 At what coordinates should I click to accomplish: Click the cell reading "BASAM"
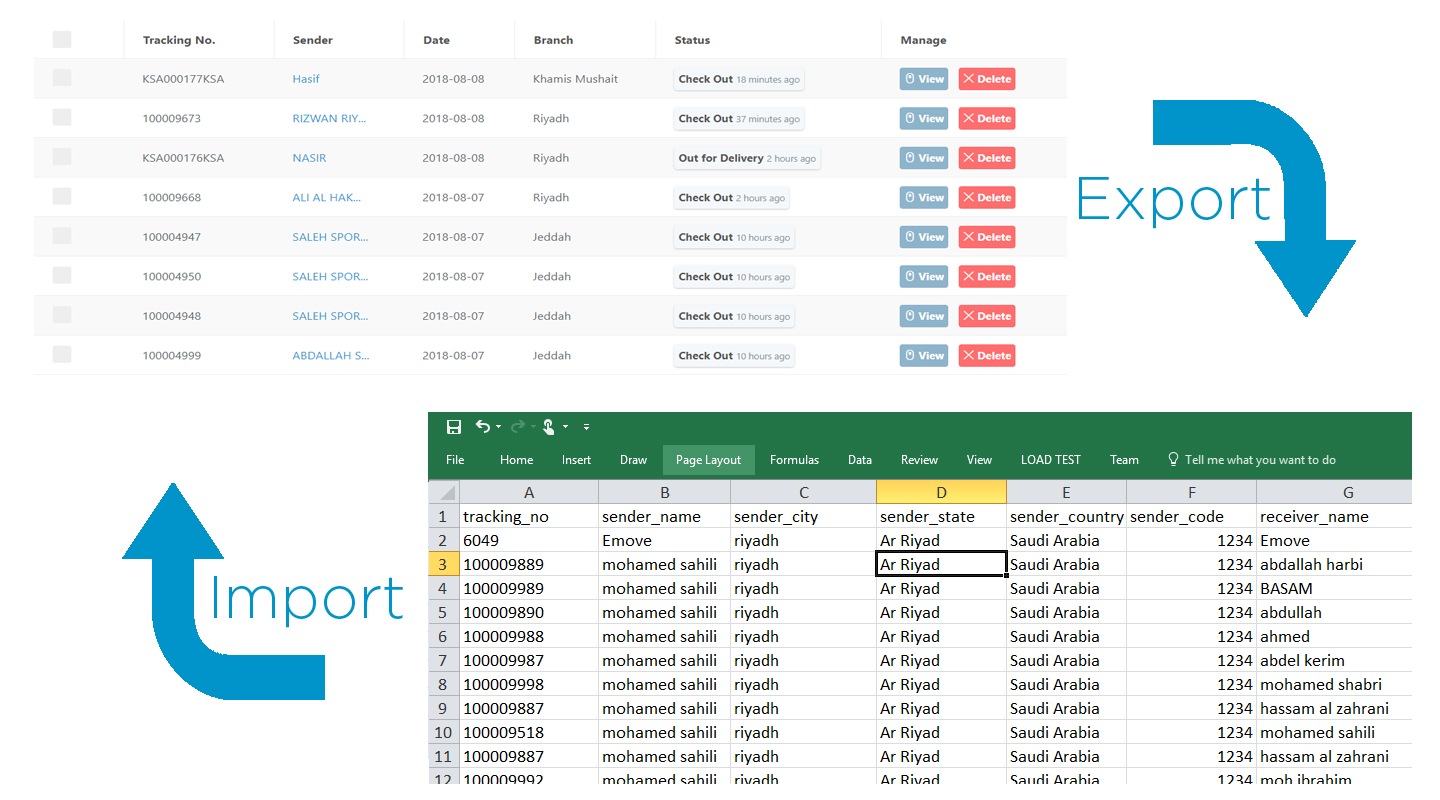tap(1334, 588)
